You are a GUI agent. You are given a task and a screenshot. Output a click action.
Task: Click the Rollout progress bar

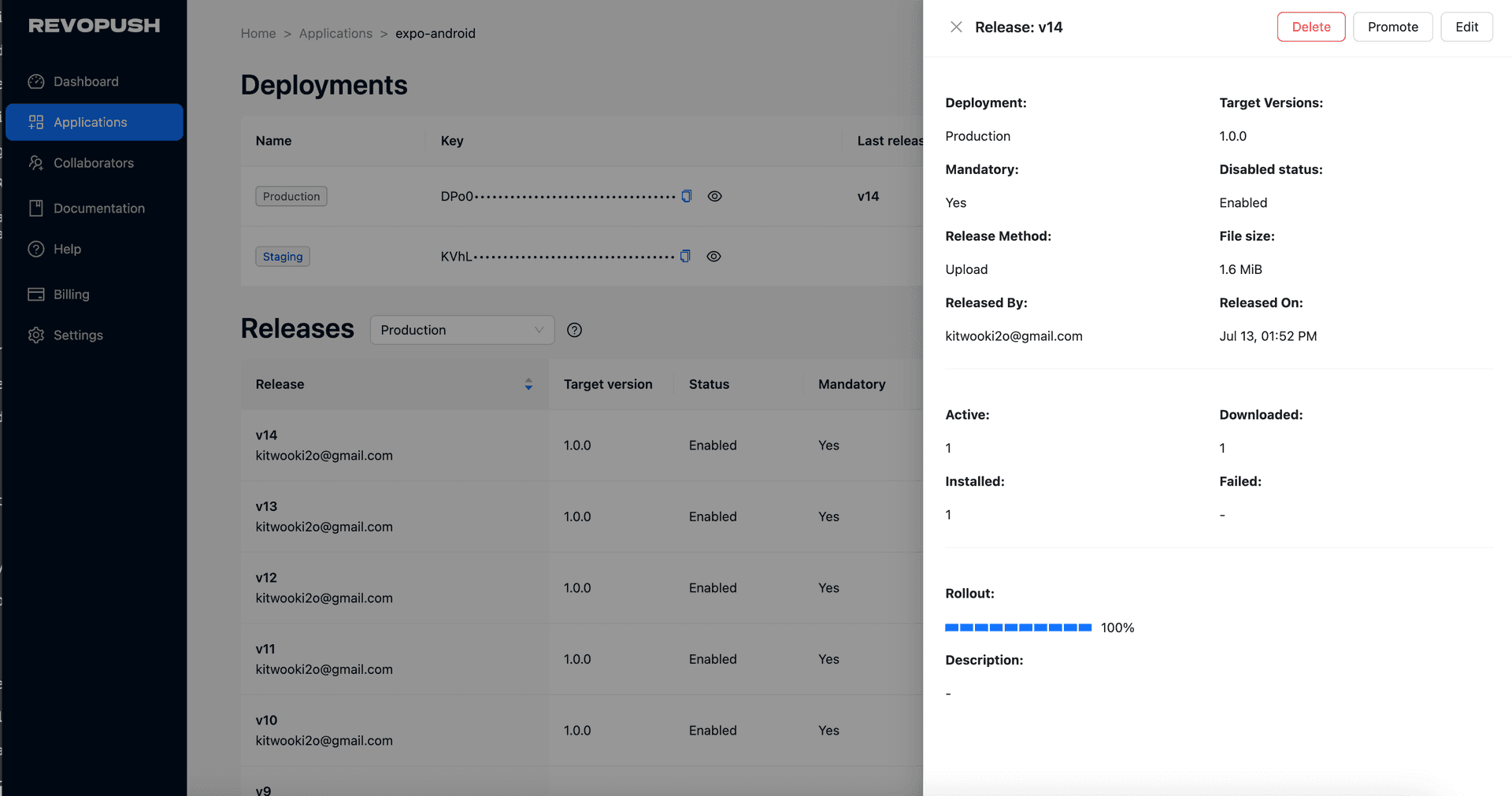(1017, 628)
